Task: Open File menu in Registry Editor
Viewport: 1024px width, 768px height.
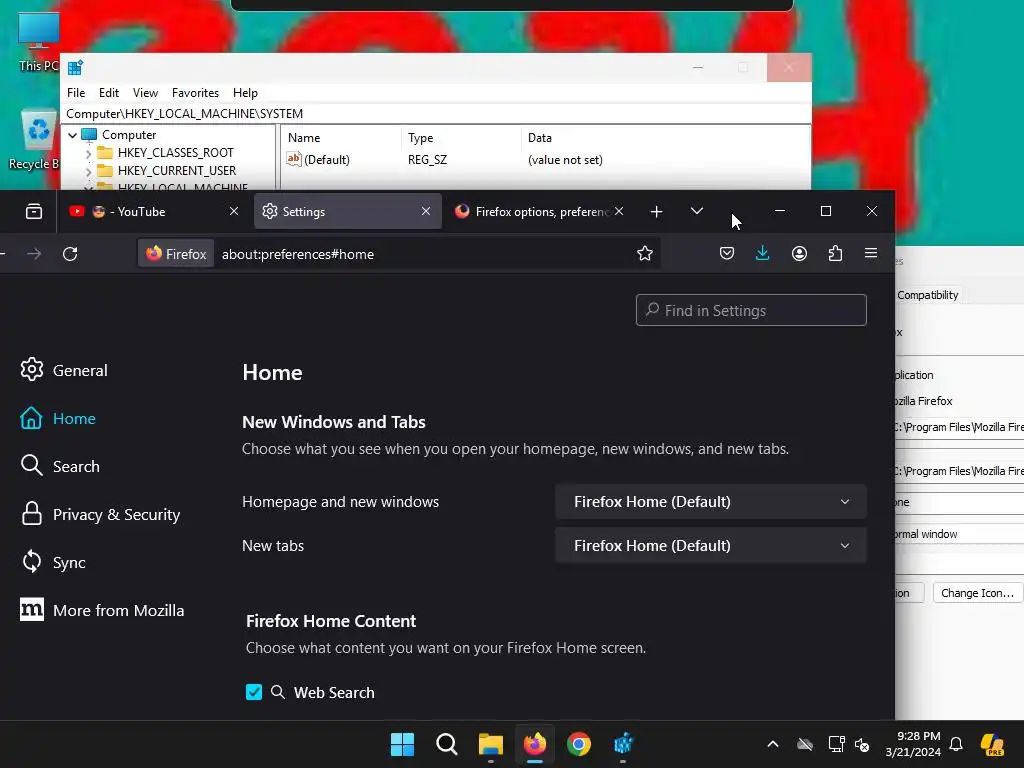Action: 76,93
